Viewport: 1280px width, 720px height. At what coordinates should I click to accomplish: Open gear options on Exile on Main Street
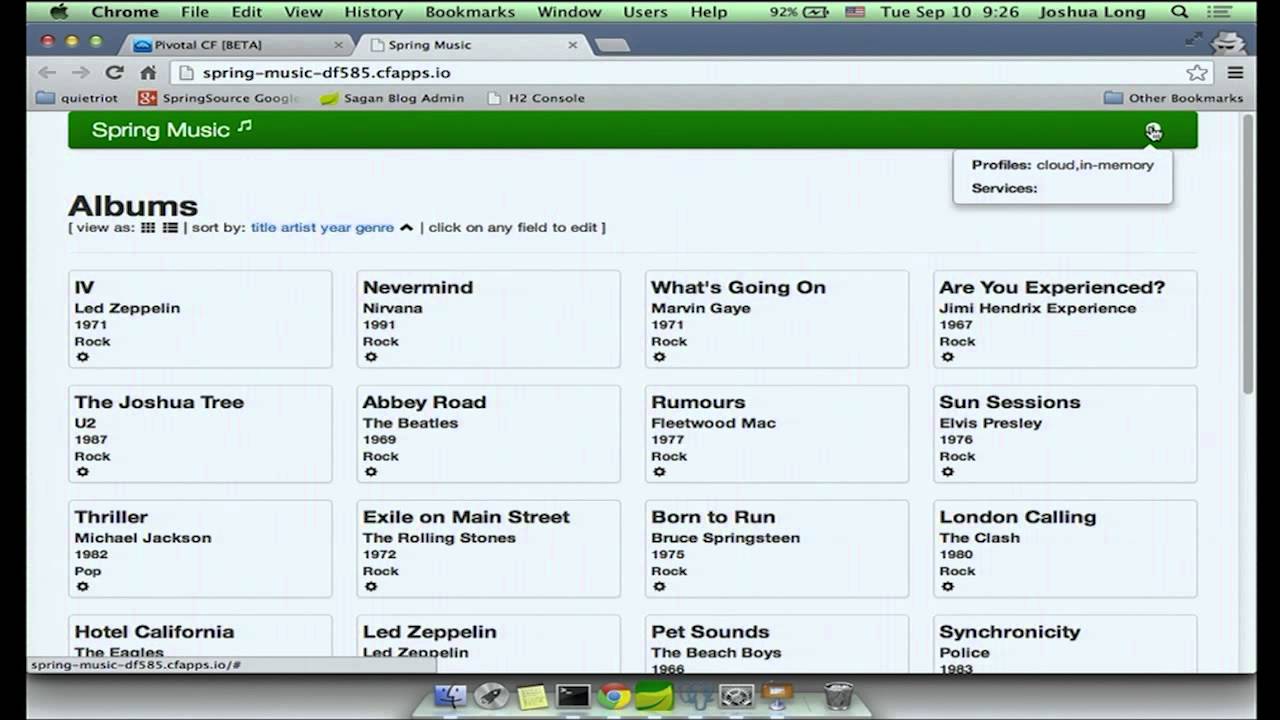pos(371,587)
